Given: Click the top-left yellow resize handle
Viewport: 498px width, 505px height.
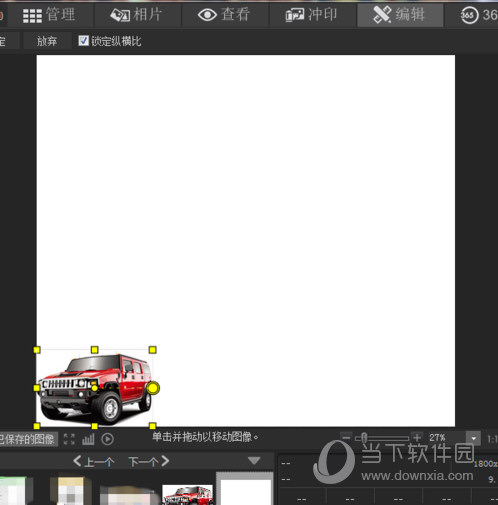Looking at the screenshot, I should tap(37, 350).
